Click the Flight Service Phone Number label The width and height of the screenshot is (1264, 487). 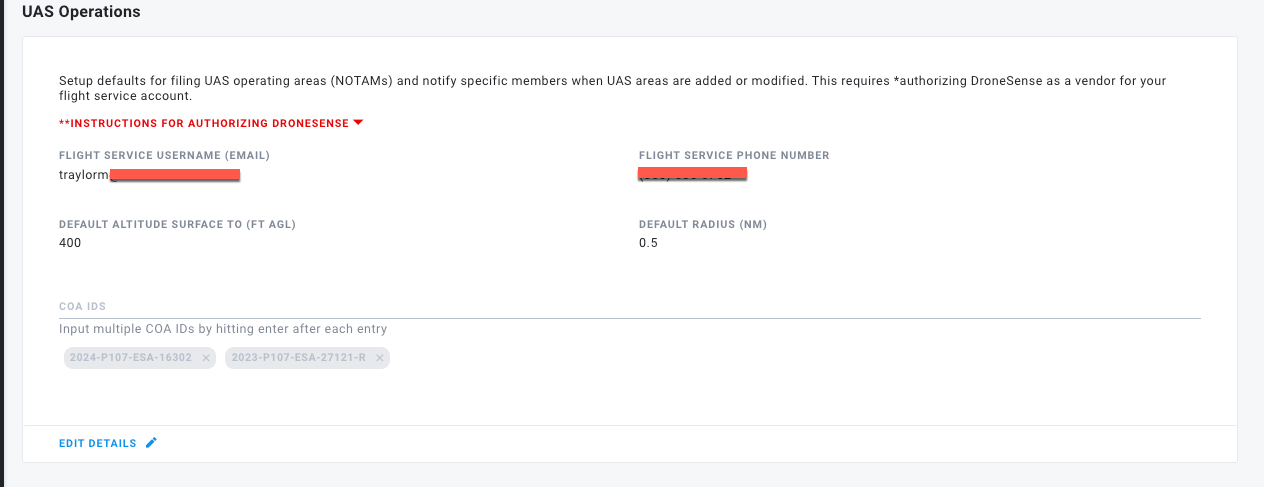(734, 155)
